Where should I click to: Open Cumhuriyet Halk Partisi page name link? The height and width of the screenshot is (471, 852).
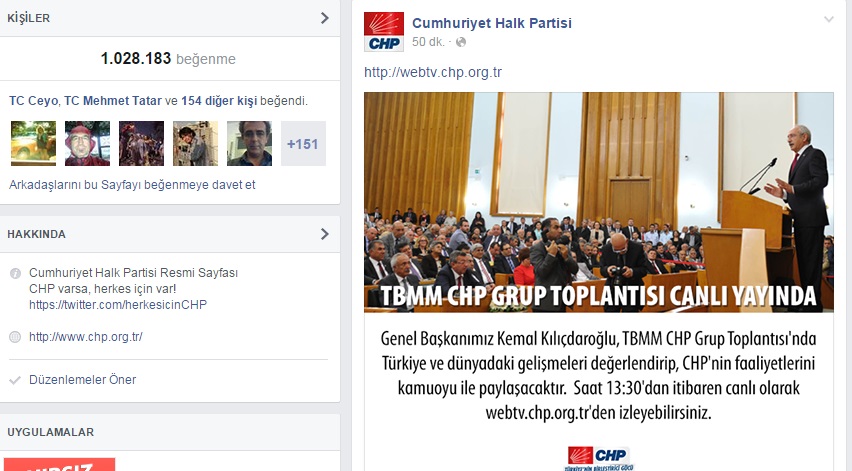tap(492, 23)
